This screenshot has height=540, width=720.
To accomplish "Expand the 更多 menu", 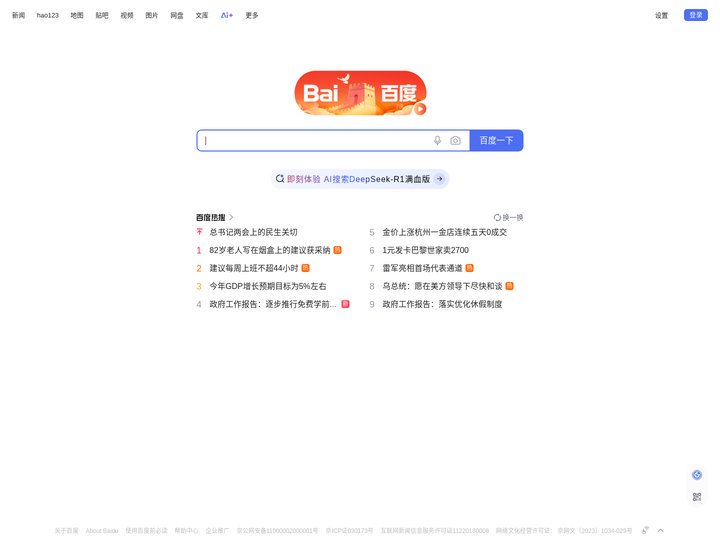I will pos(252,15).
